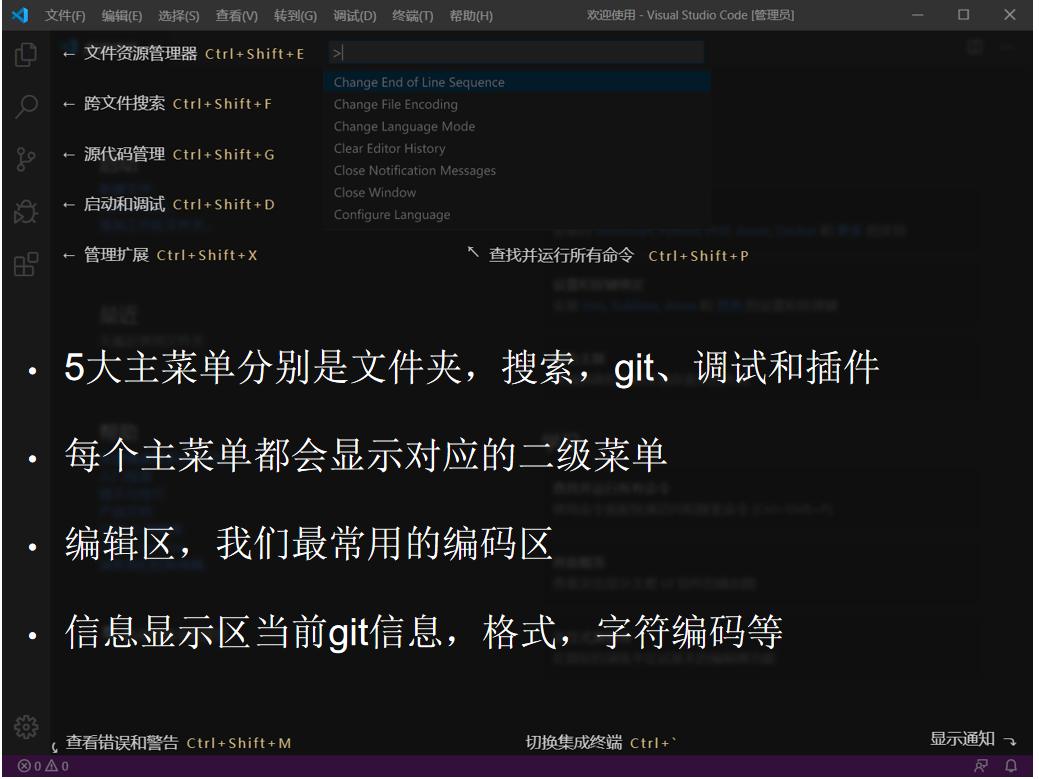Select Configure Language command
The width and height of the screenshot is (1039, 779).
point(517,215)
